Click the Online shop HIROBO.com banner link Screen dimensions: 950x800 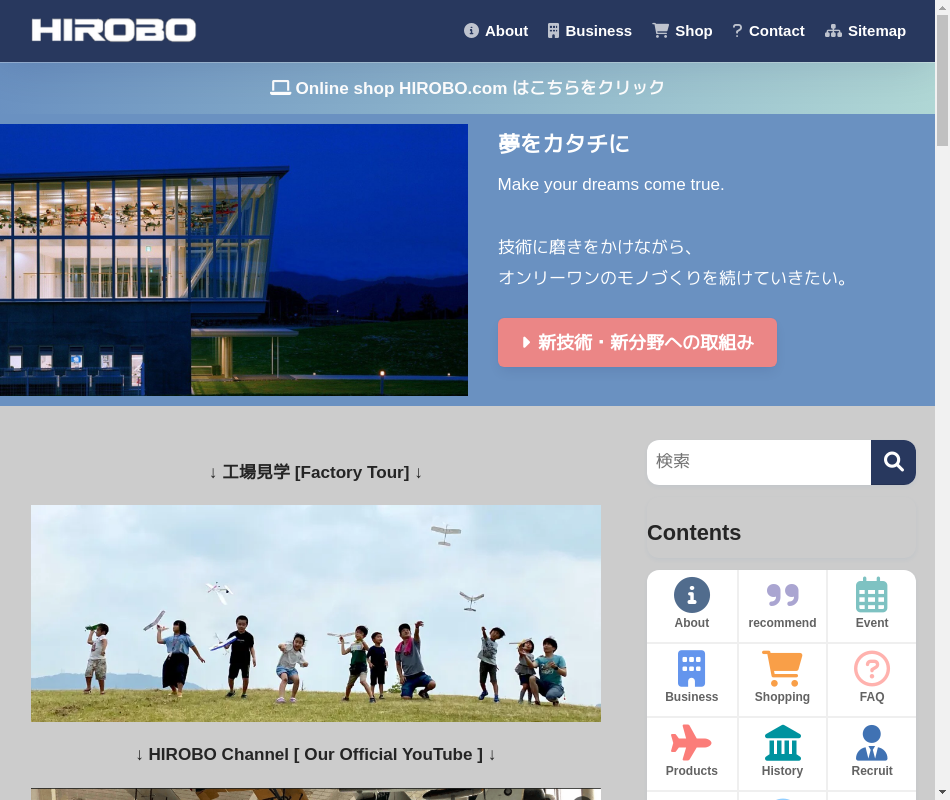point(467,88)
